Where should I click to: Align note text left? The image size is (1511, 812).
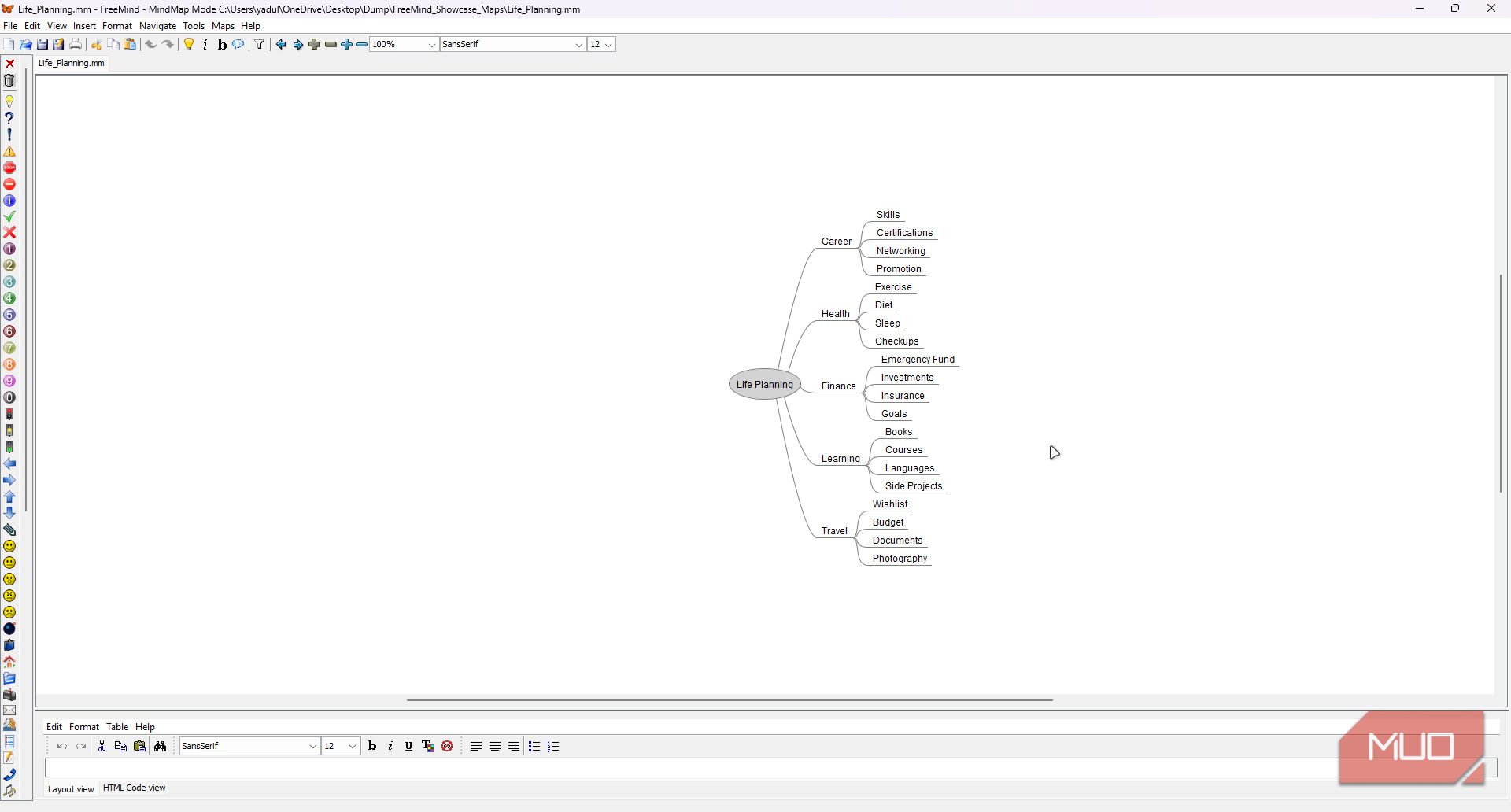coord(475,747)
